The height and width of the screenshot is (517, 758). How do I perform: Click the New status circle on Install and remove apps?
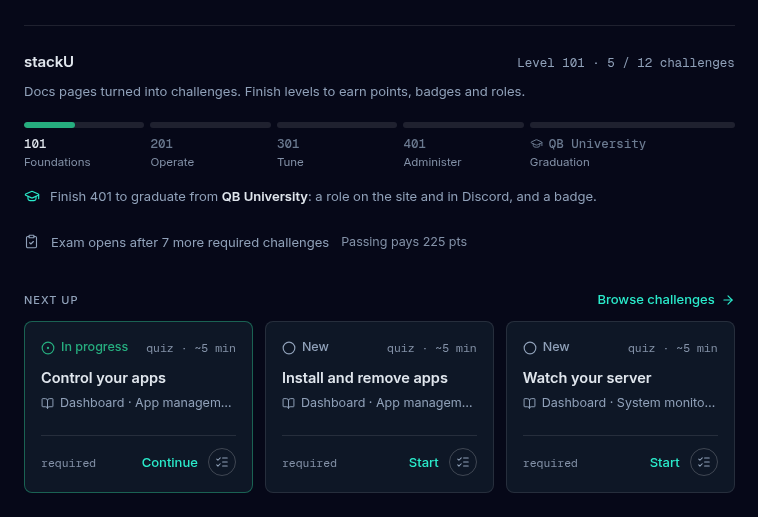pos(289,348)
